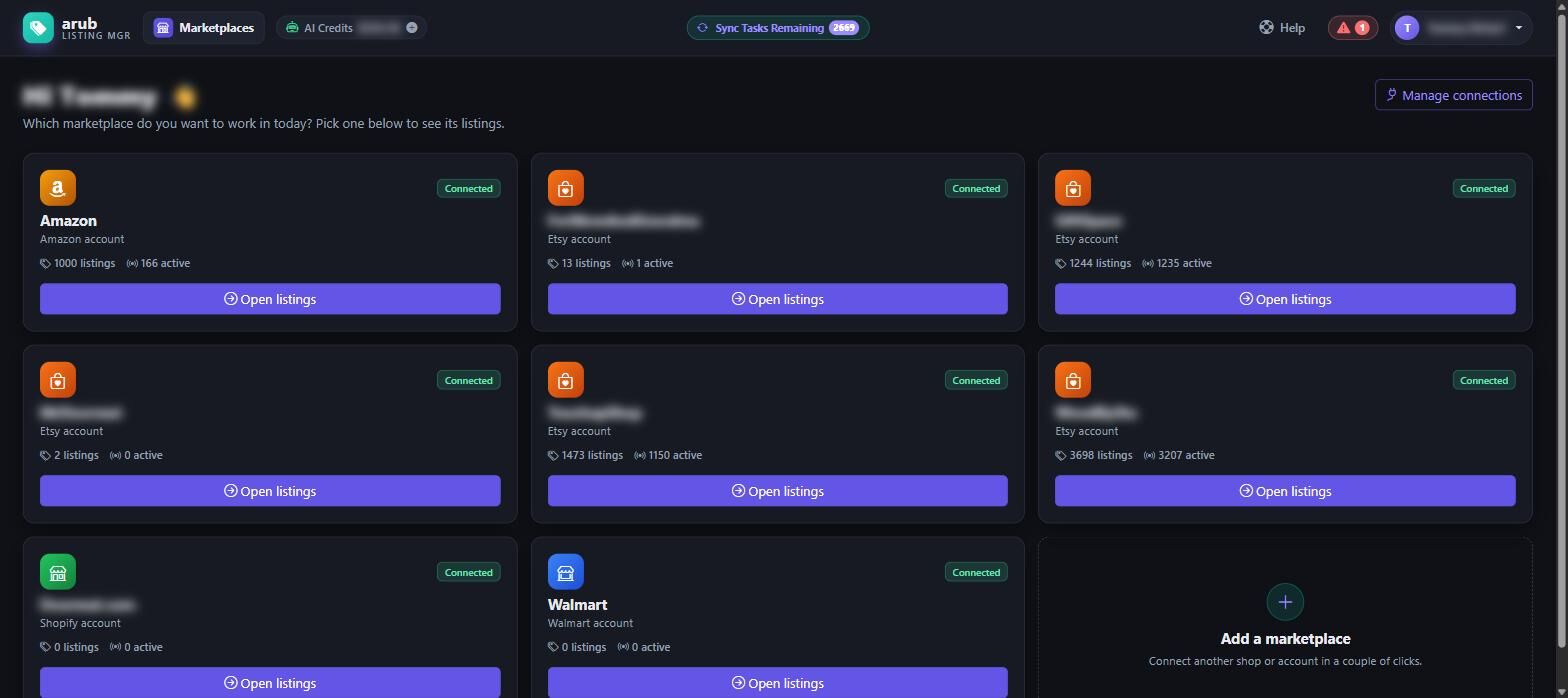Click the Help lifebuoy icon
Image resolution: width=1568 pixels, height=698 pixels.
click(x=1266, y=28)
